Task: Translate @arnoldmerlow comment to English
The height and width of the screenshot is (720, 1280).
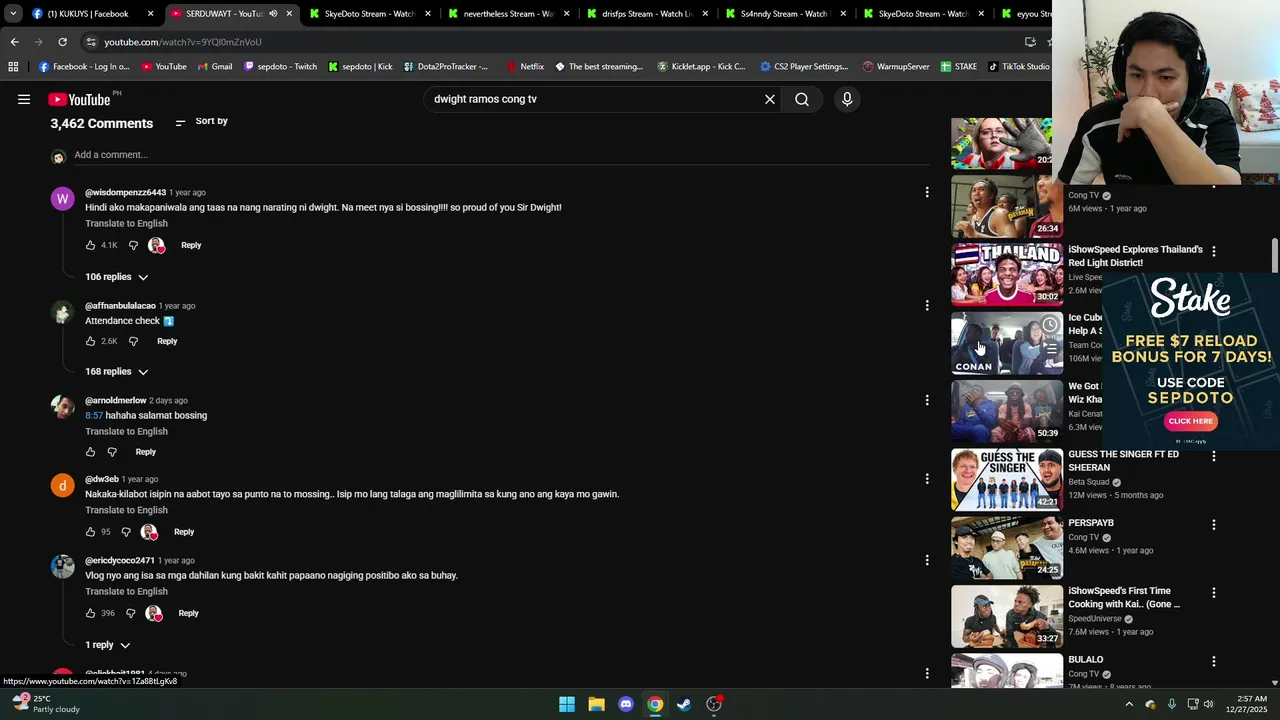Action: [x=126, y=432]
